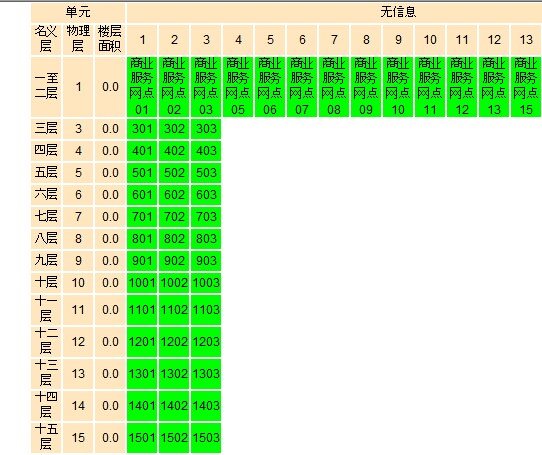Open room 1401 cell
The image size is (542, 455).
coord(142,406)
